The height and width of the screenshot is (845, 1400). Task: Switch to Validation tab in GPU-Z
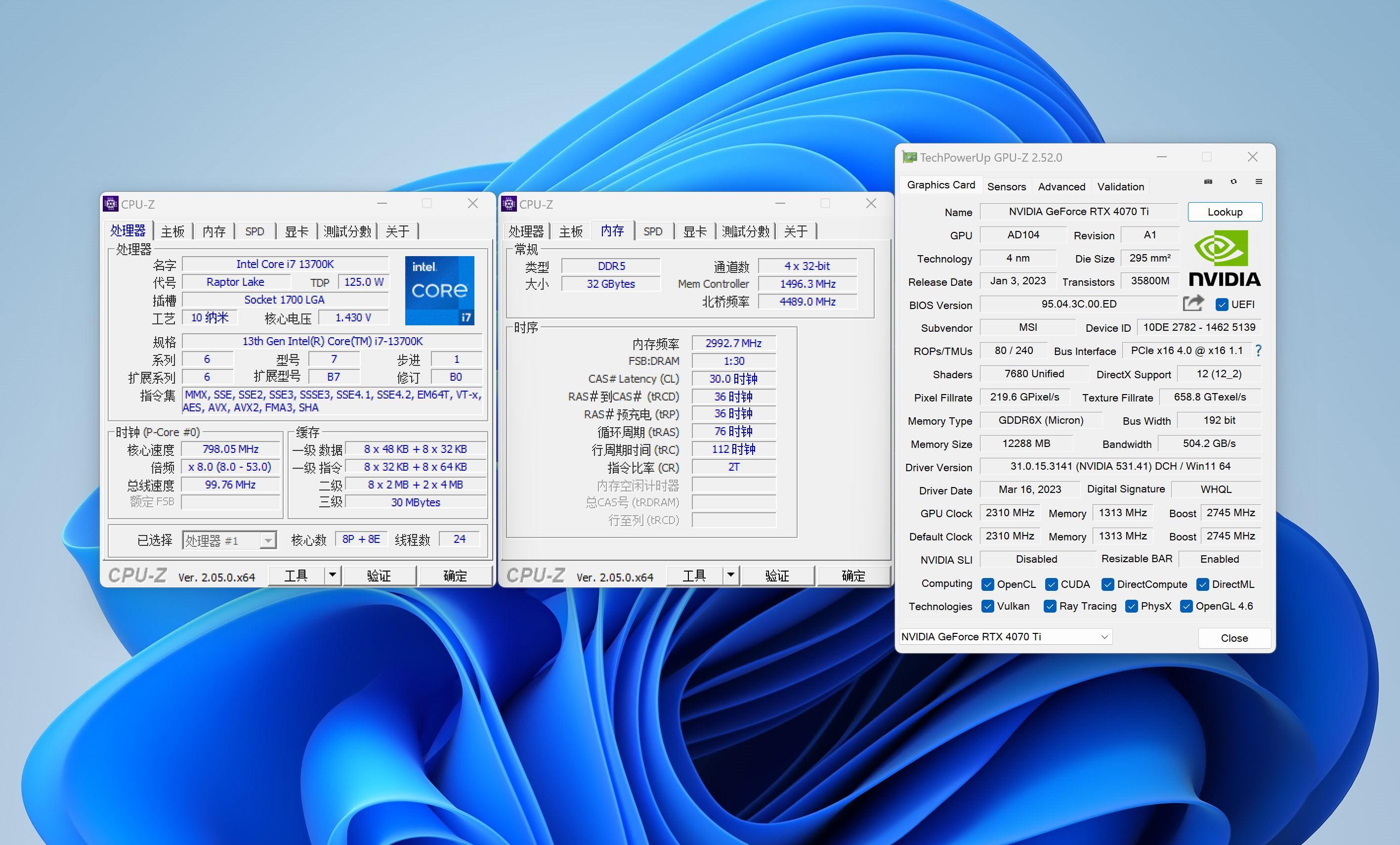point(1120,186)
